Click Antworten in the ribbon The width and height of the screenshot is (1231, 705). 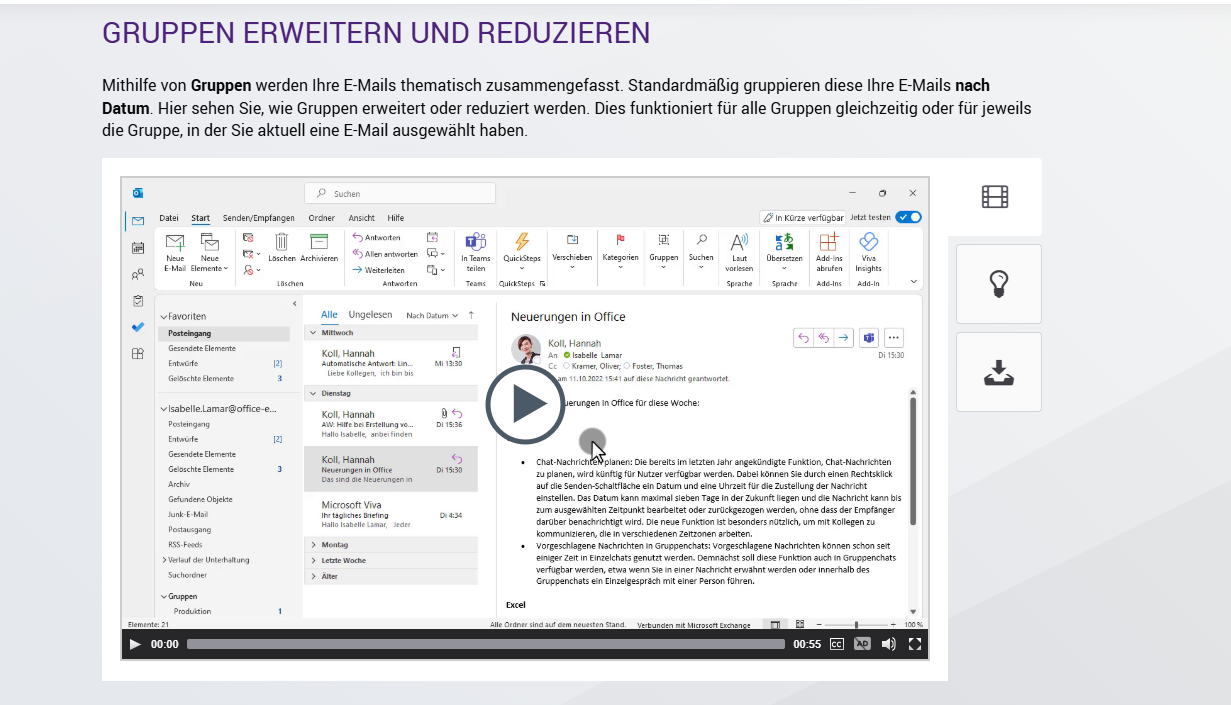point(377,237)
